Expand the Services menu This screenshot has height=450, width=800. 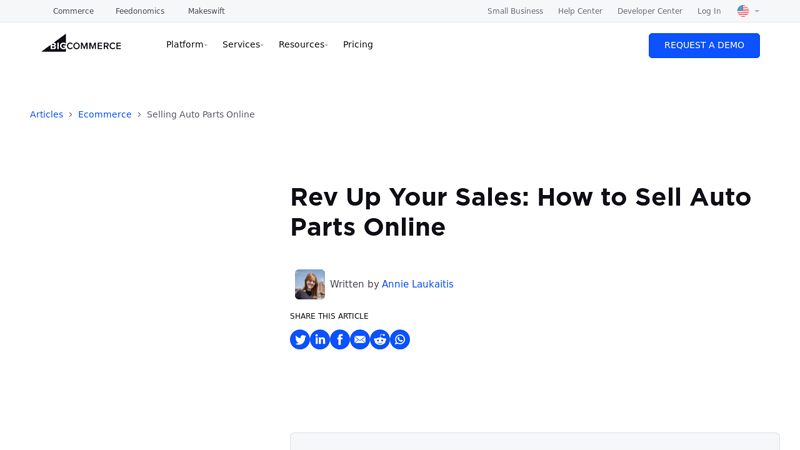coord(243,44)
